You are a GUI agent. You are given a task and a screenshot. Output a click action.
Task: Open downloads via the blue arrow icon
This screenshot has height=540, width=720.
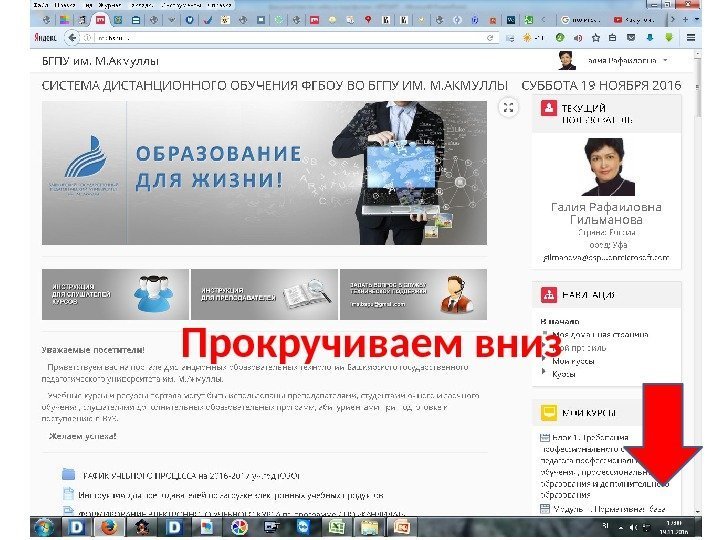[650, 38]
